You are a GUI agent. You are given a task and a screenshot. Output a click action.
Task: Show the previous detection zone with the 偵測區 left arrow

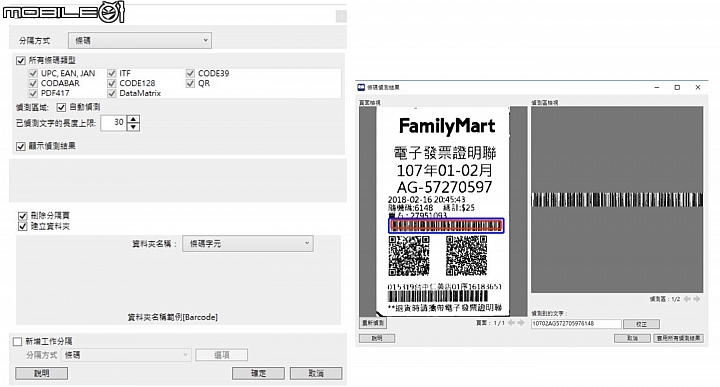pos(687,299)
